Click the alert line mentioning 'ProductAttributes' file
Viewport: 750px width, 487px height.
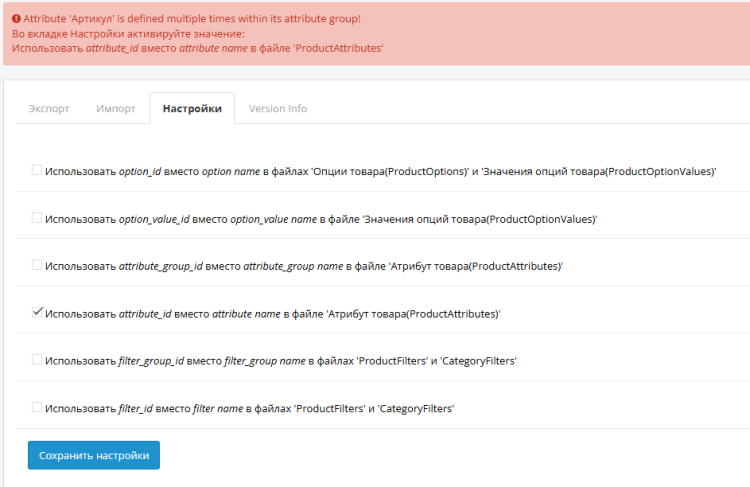[198, 48]
